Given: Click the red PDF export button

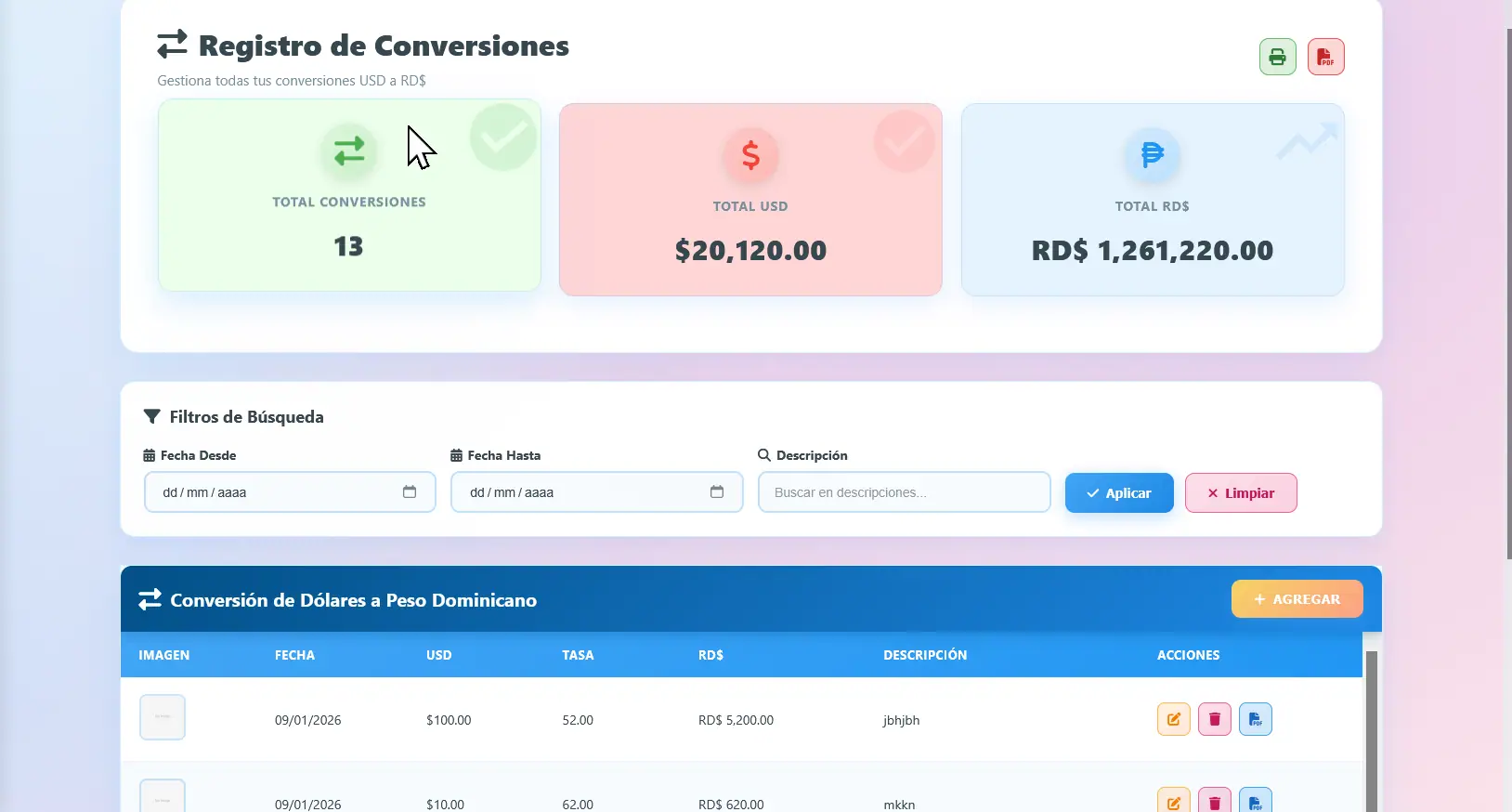Looking at the screenshot, I should tap(1325, 57).
